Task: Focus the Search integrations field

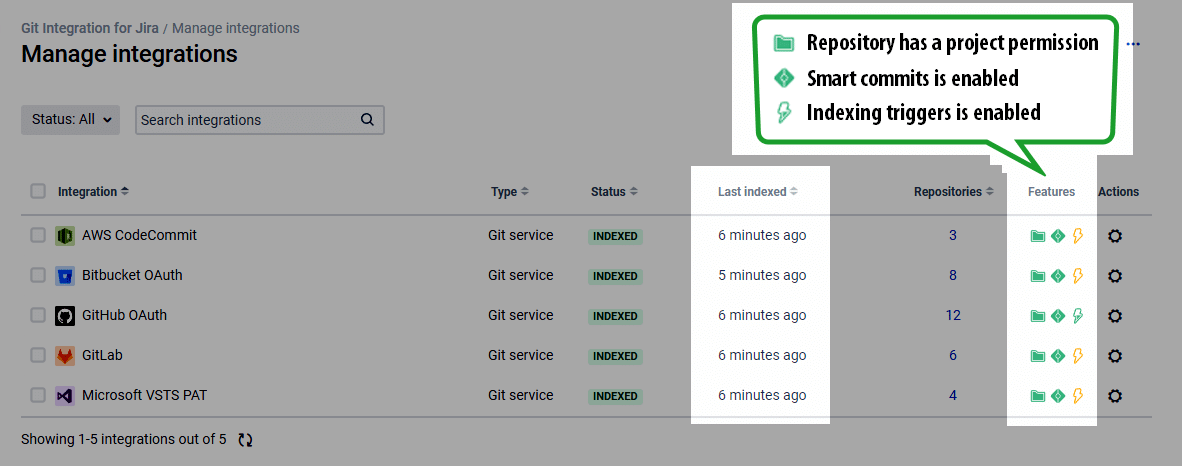Action: (249, 119)
